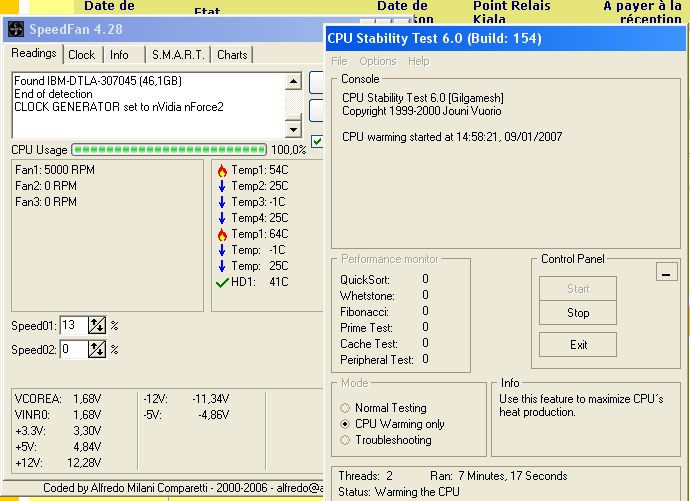Click the green checkmark icon beside HD1: 41C

(222, 282)
